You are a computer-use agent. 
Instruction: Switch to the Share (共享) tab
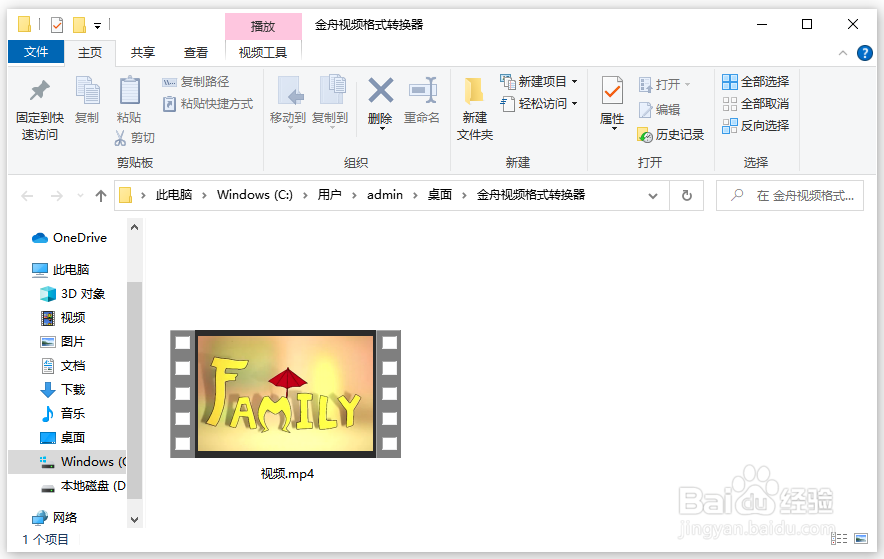(143, 52)
